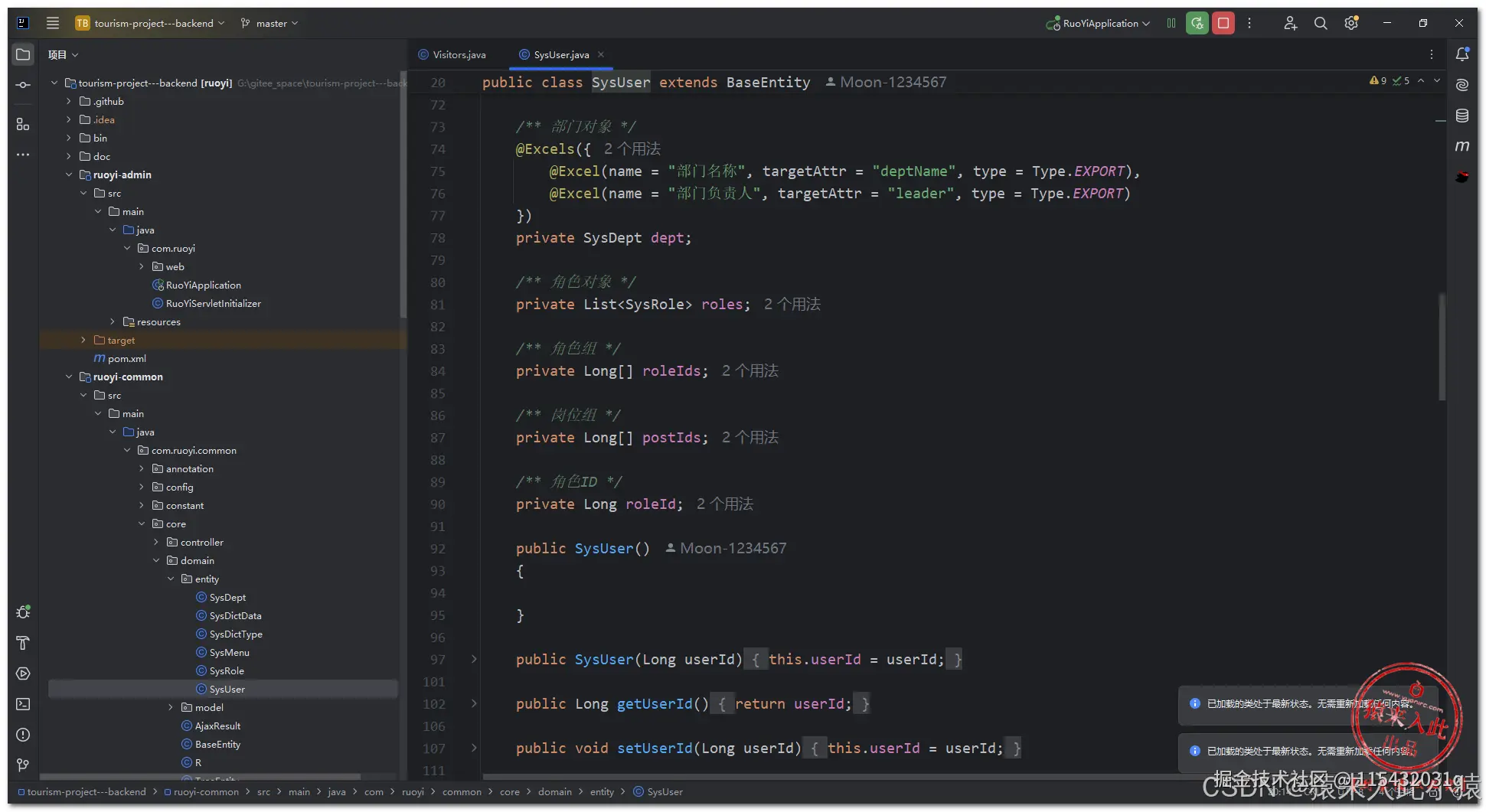Open the Commit tool window
Image resolution: width=1486 pixels, height=812 pixels.
click(x=23, y=85)
